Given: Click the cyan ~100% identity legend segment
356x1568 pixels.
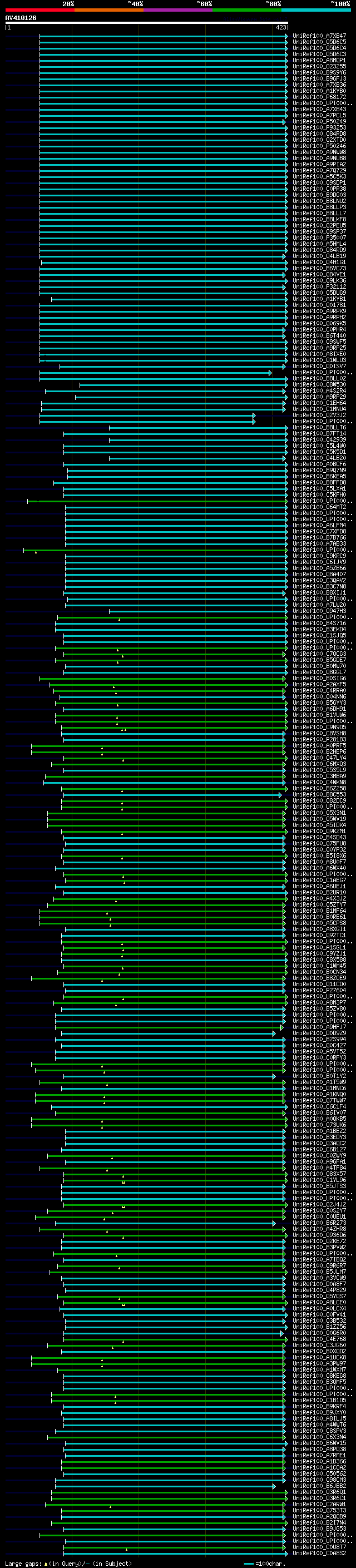Looking at the screenshot, I should coord(316,10).
